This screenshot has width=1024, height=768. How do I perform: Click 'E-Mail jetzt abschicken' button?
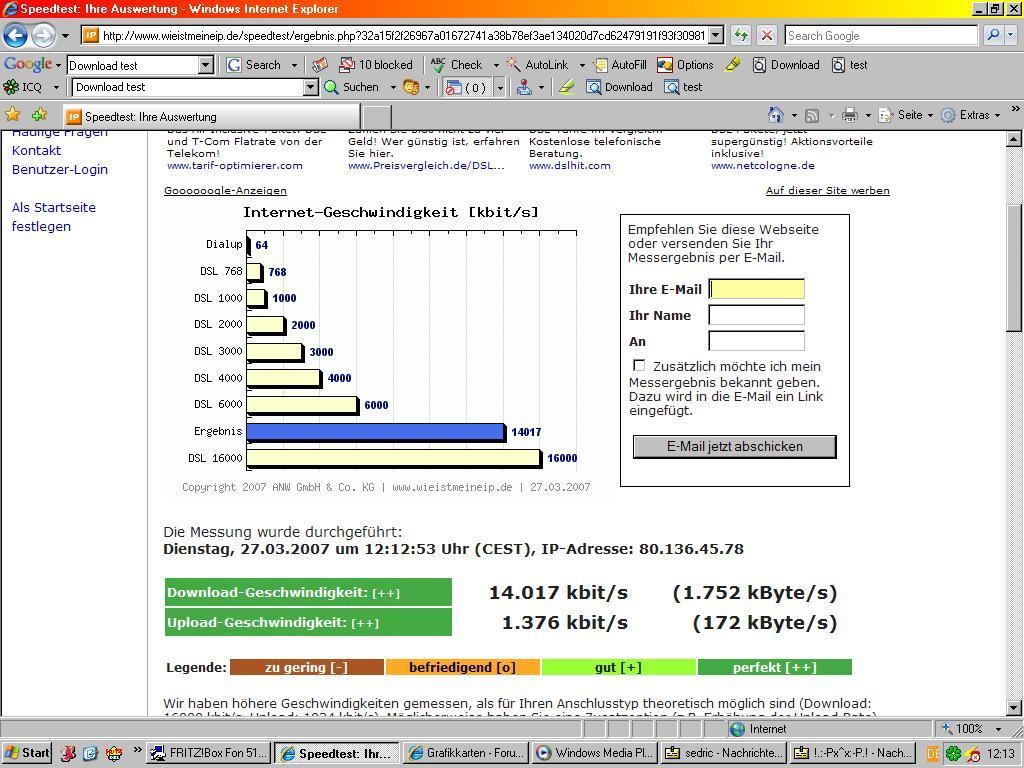pyautogui.click(x=735, y=447)
